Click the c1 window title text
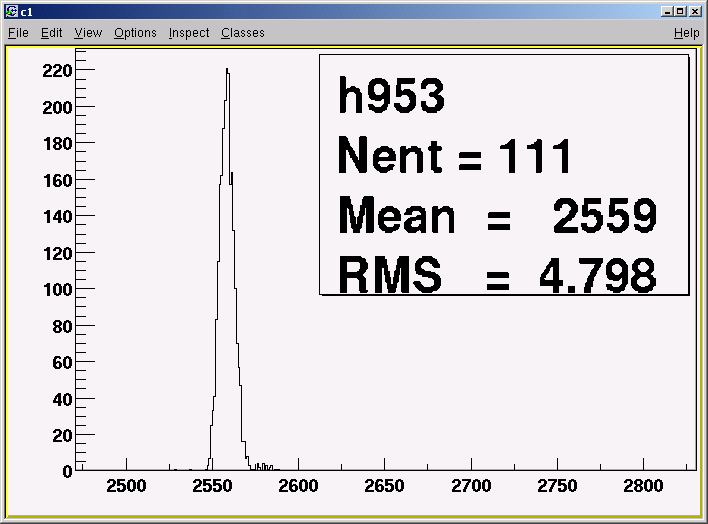708x524 pixels. tap(27, 12)
